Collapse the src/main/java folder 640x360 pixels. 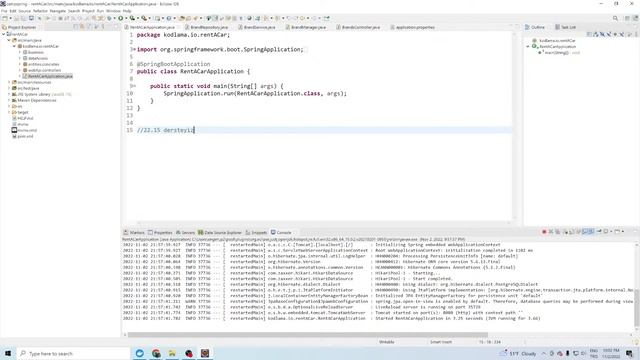[x=9, y=40]
